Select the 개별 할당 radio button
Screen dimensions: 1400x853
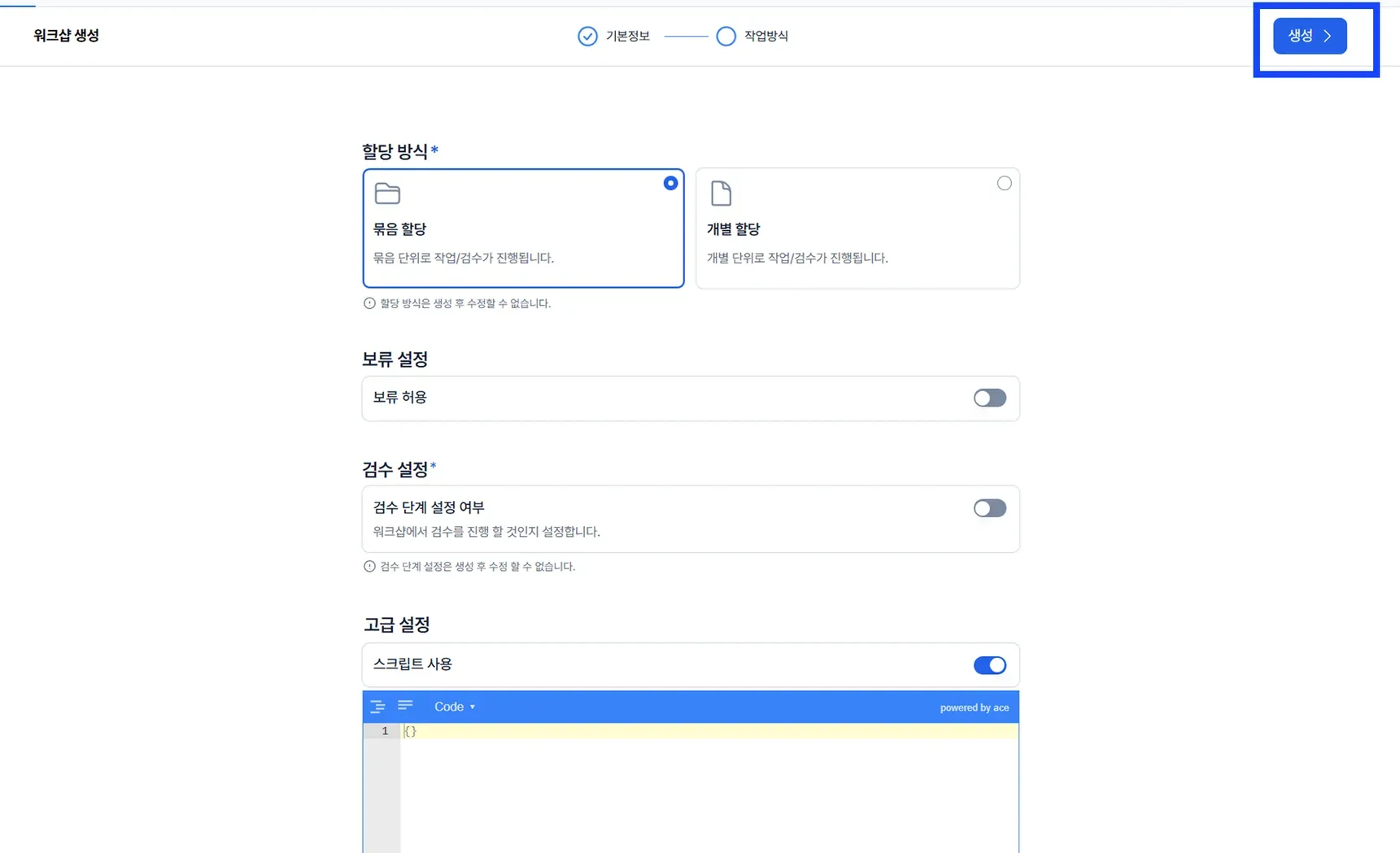[x=1005, y=183]
